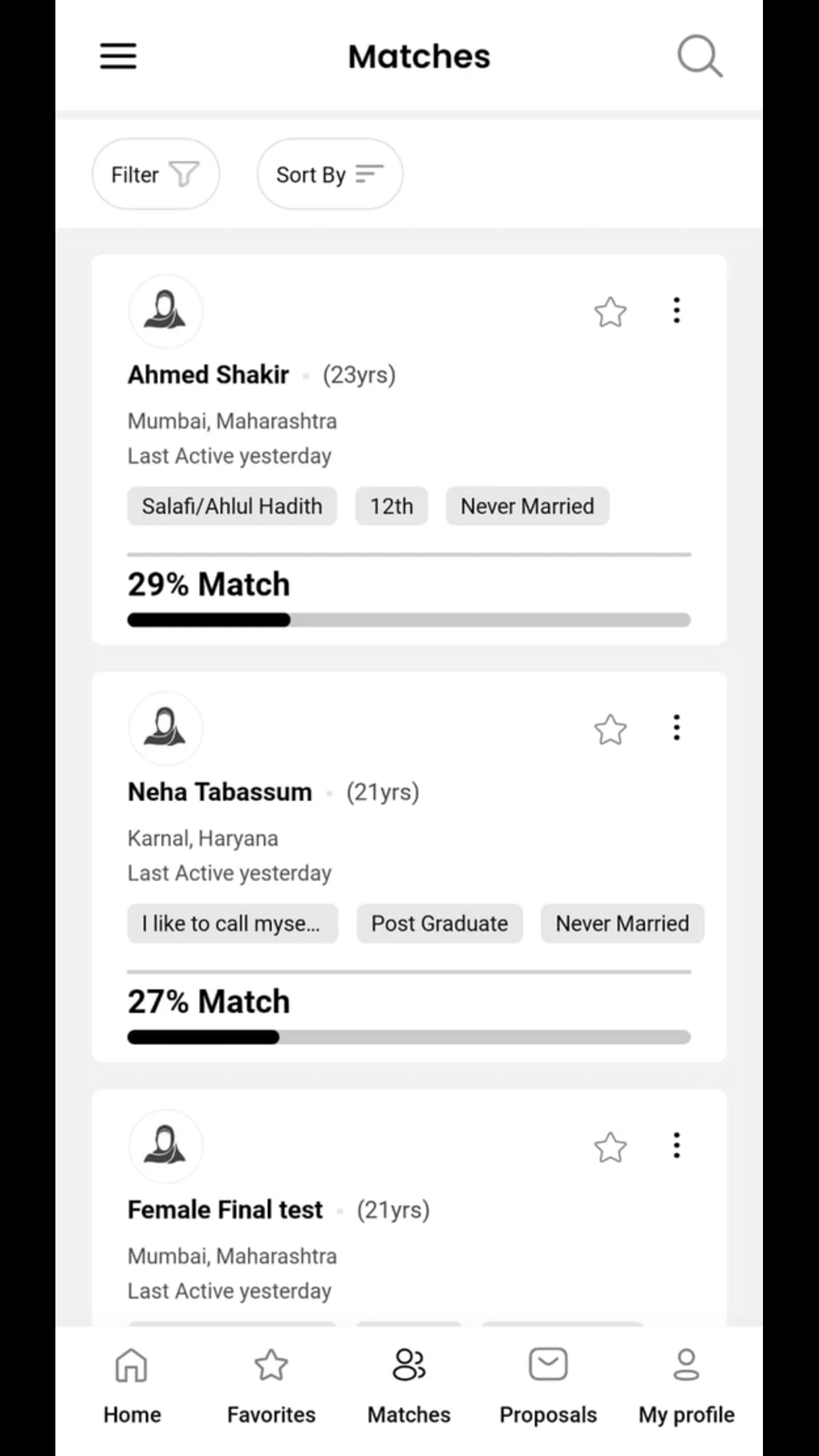Open the Proposals envelope icon
Image resolution: width=819 pixels, height=1456 pixels.
pos(548,1364)
